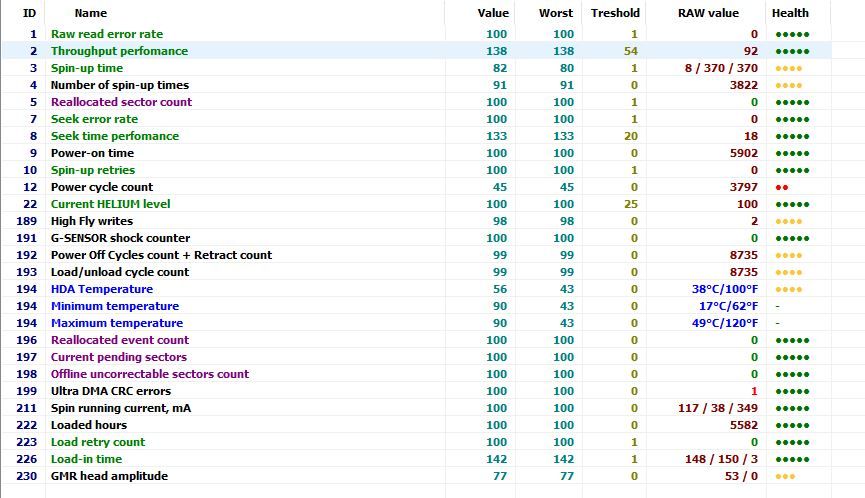
Task: Select Spin running current, mA row
Action: [416, 408]
